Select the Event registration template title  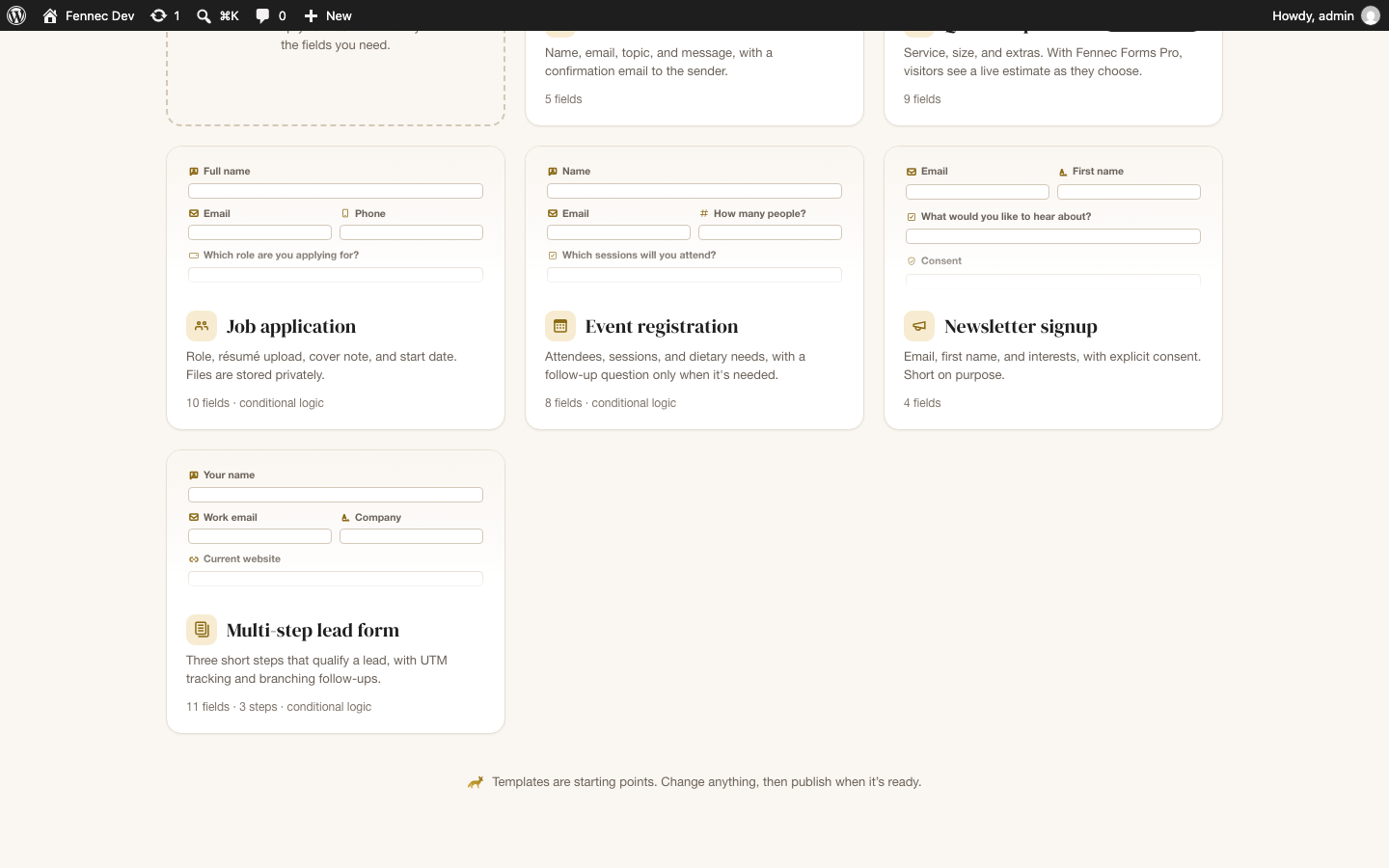point(662,327)
